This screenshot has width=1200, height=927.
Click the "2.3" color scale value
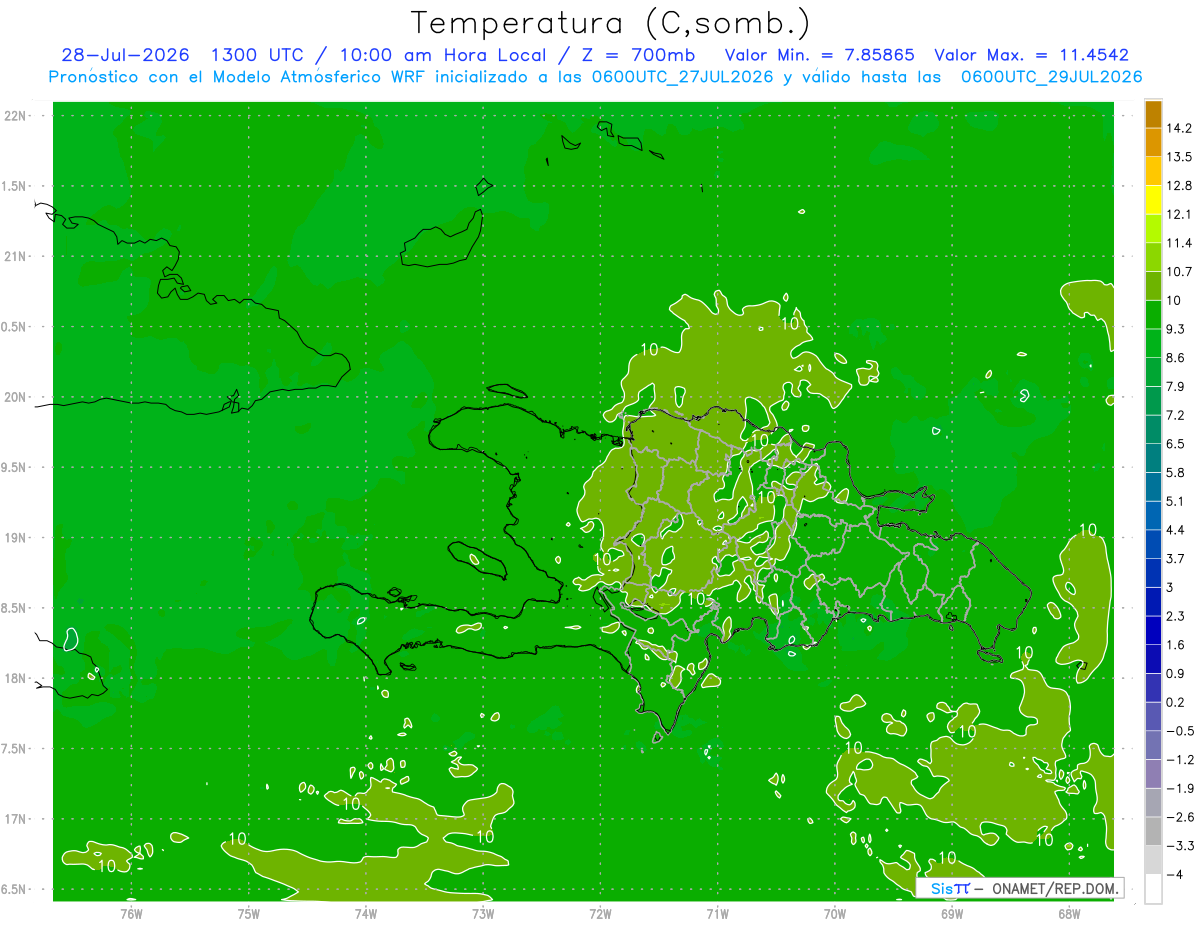(1176, 616)
